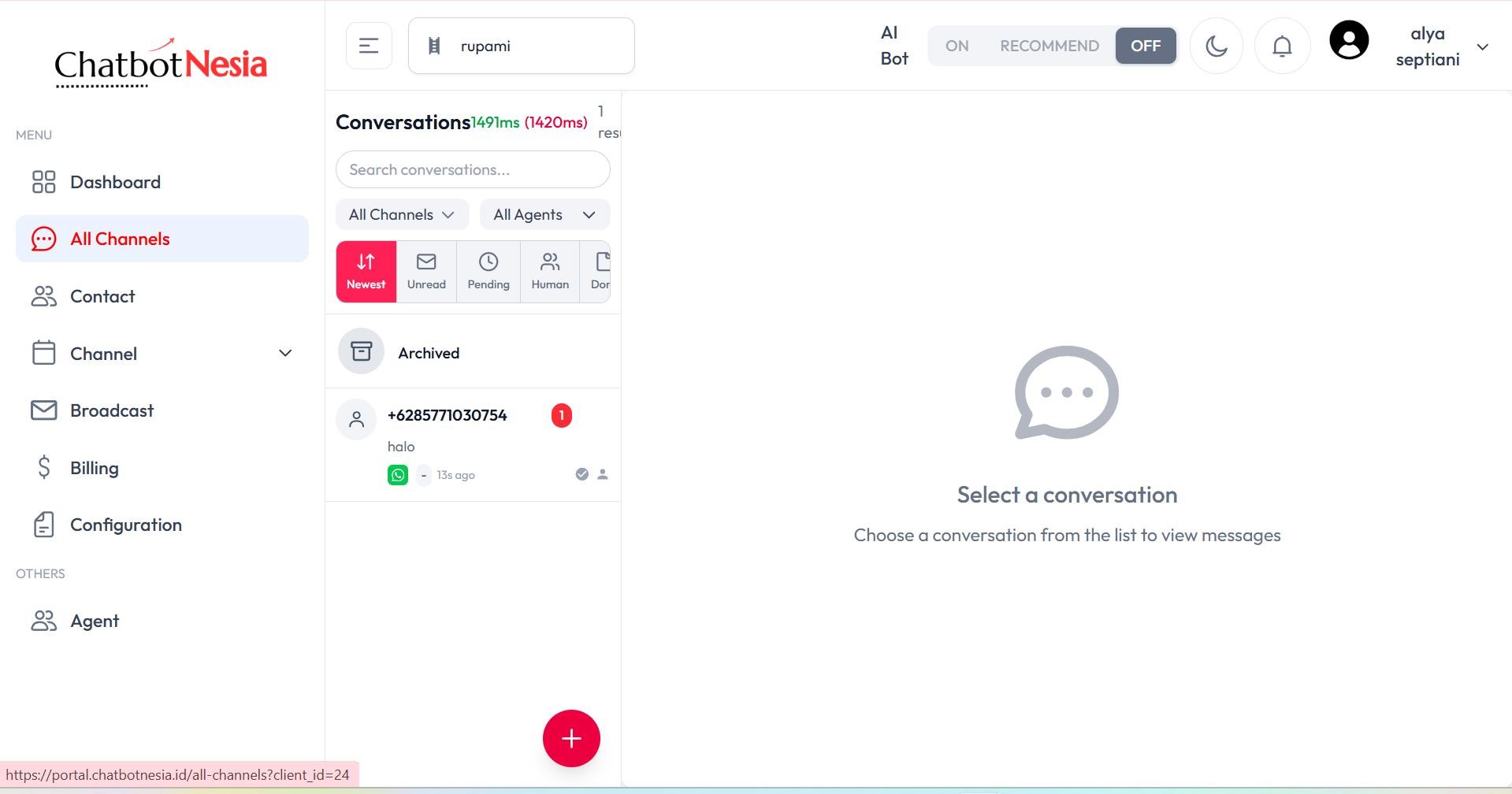Screen dimensions: 1512x794
Task: Open the All Agents filter dropdown
Action: pos(544,214)
